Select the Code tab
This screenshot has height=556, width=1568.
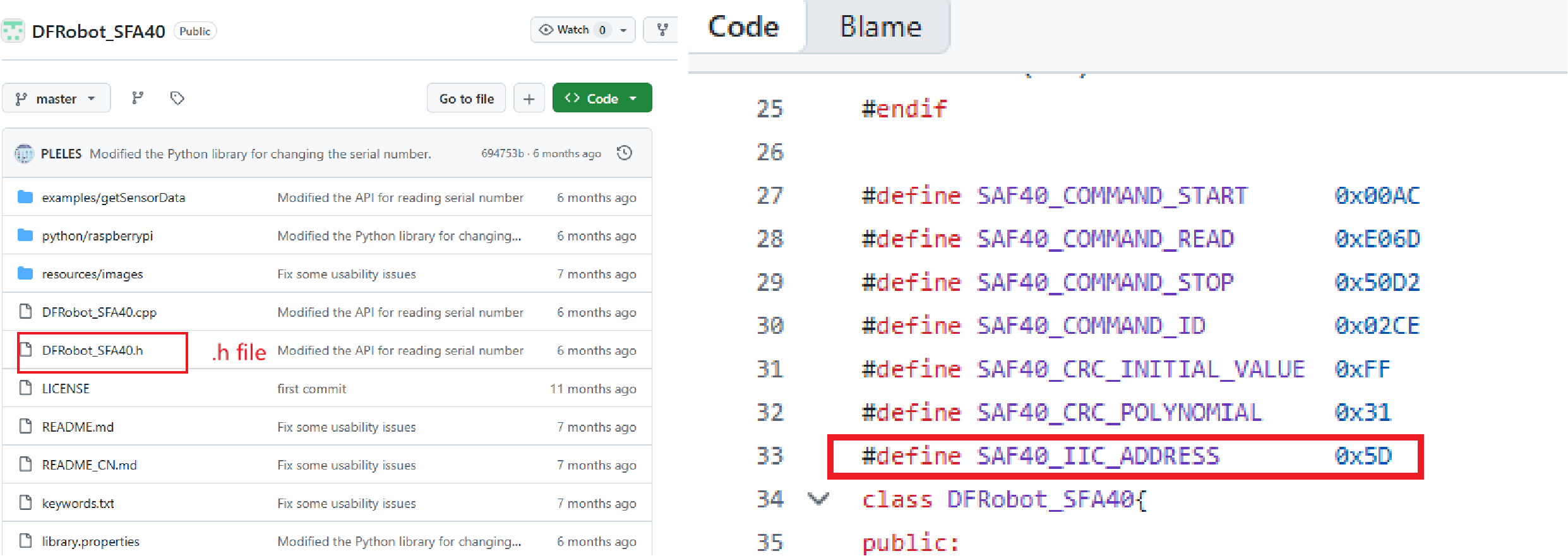[743, 27]
